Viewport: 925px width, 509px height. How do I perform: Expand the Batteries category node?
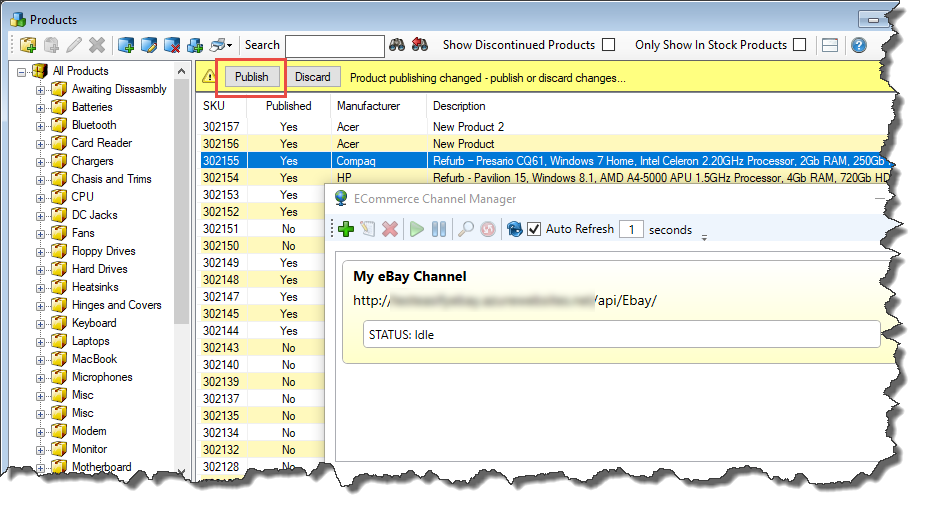pos(40,108)
